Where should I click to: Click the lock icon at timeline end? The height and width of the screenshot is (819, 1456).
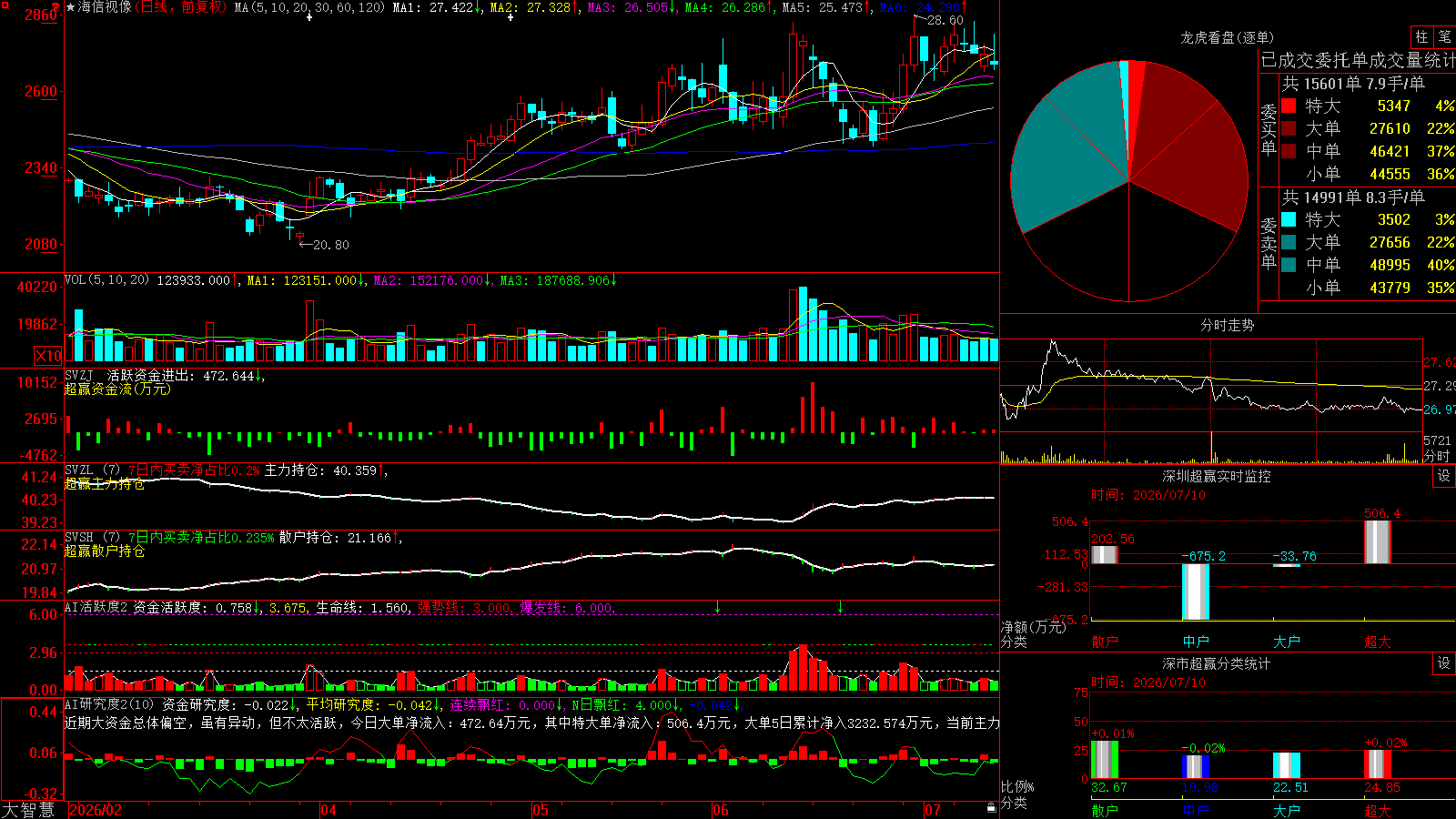tap(991, 808)
